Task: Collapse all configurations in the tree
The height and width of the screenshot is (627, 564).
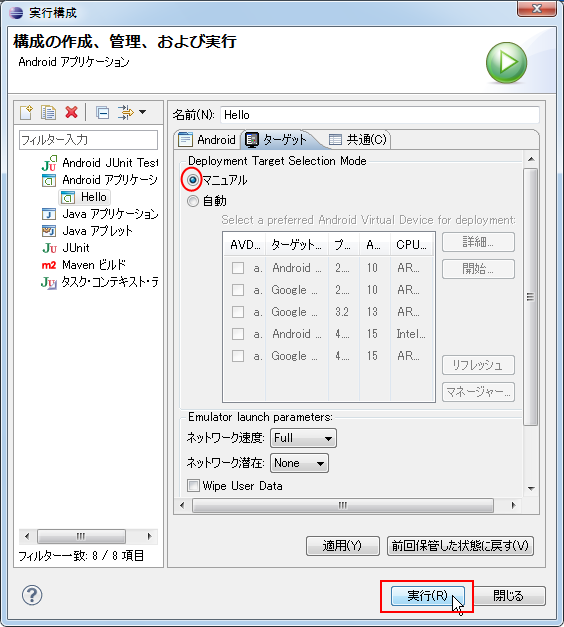Action: pyautogui.click(x=102, y=113)
